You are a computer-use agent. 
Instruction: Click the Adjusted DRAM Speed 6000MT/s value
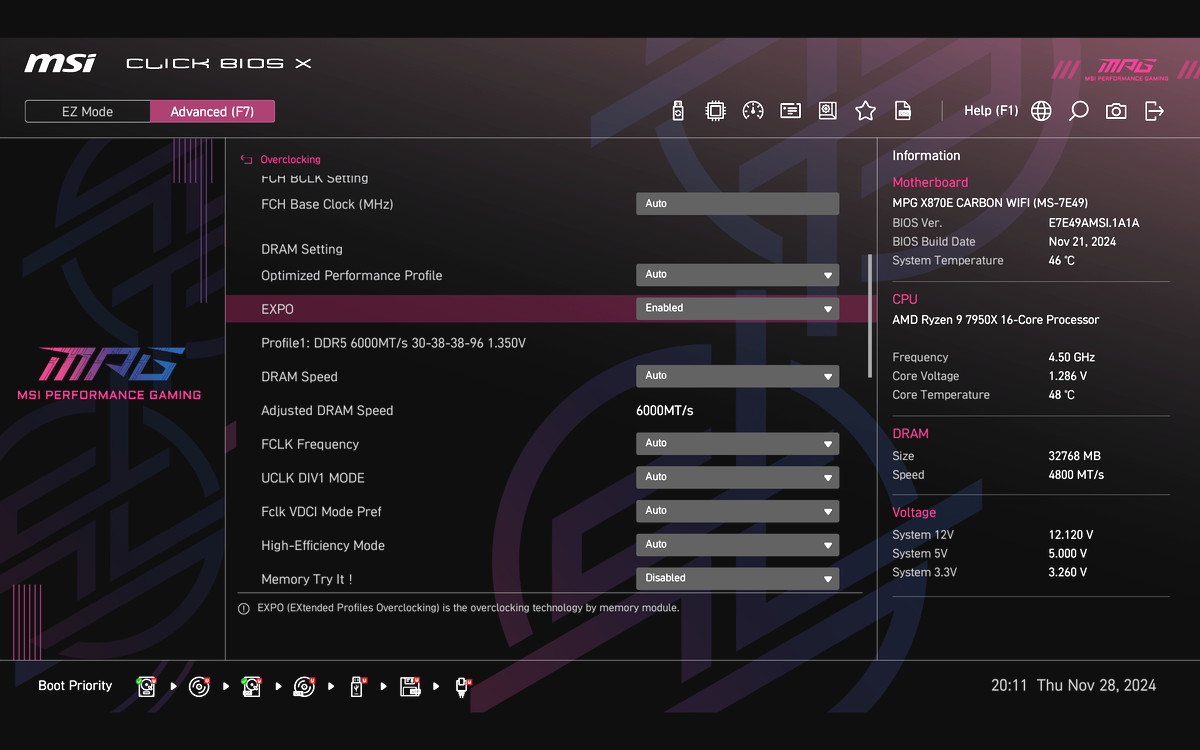pyautogui.click(x=665, y=411)
